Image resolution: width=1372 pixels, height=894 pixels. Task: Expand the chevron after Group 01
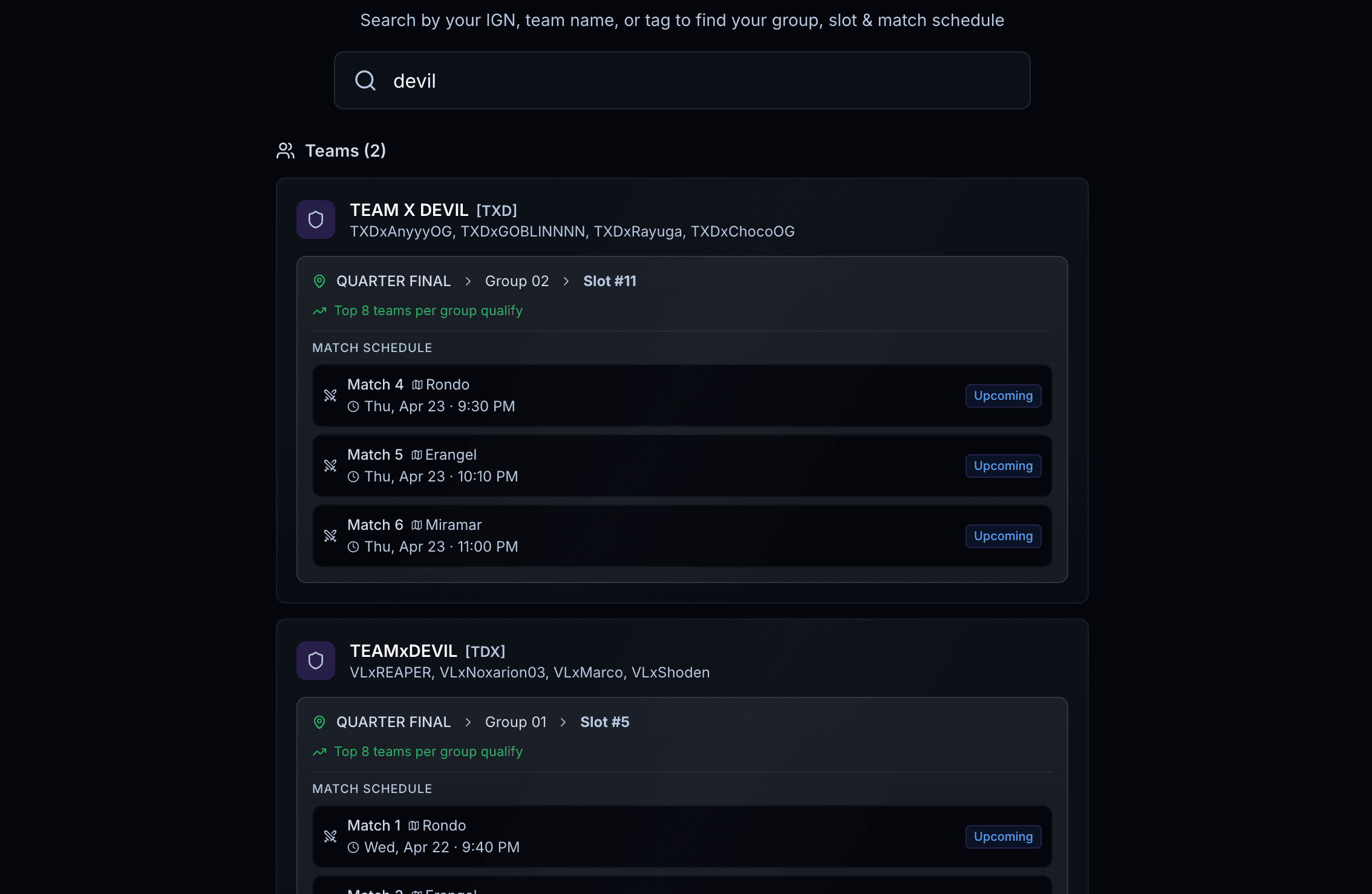coord(563,722)
